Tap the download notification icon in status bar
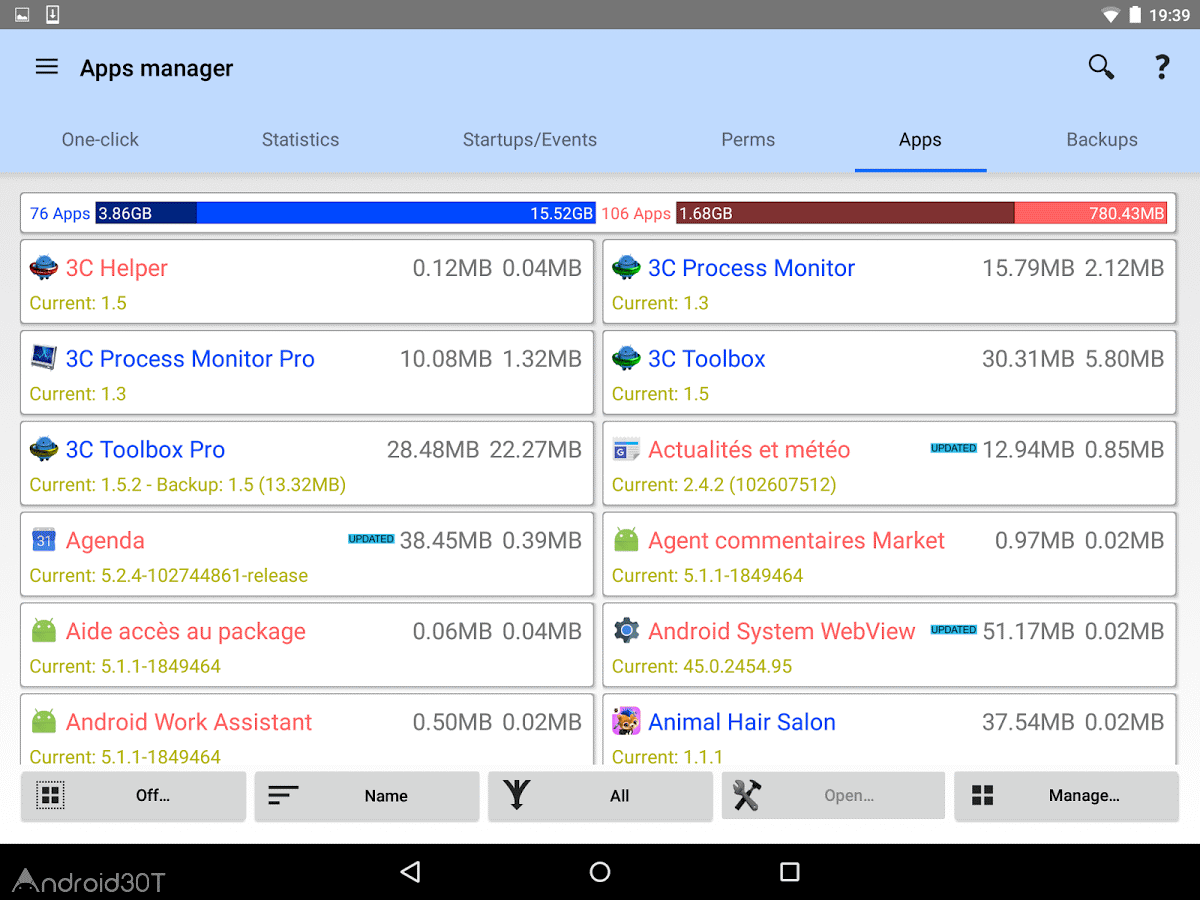 click(53, 14)
